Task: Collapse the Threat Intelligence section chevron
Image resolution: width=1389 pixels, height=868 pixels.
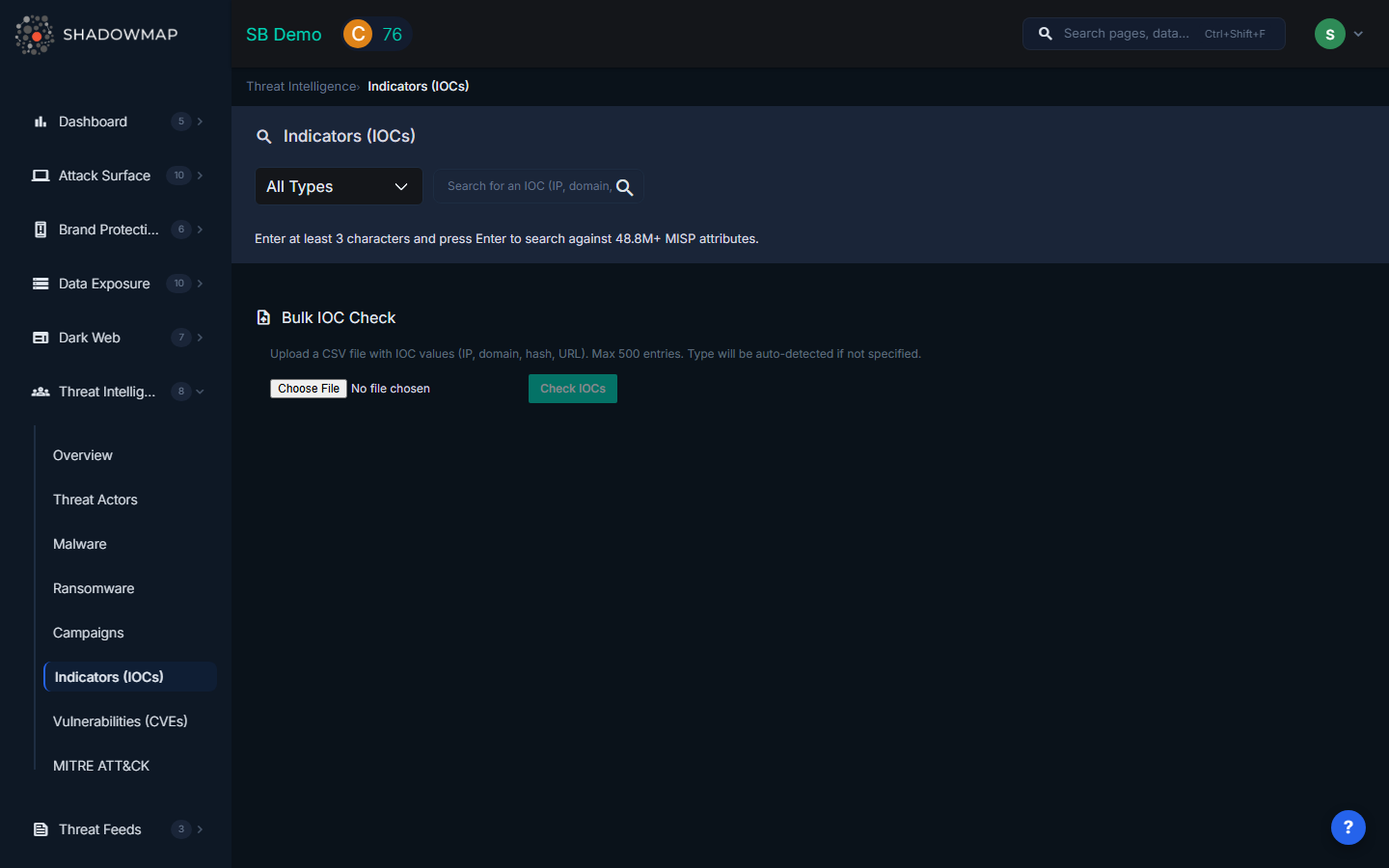Action: click(x=200, y=392)
